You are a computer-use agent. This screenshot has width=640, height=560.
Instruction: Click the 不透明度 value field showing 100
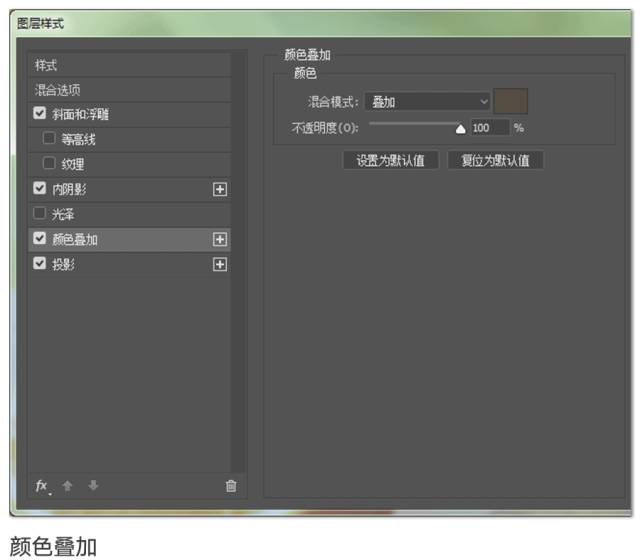coord(490,128)
